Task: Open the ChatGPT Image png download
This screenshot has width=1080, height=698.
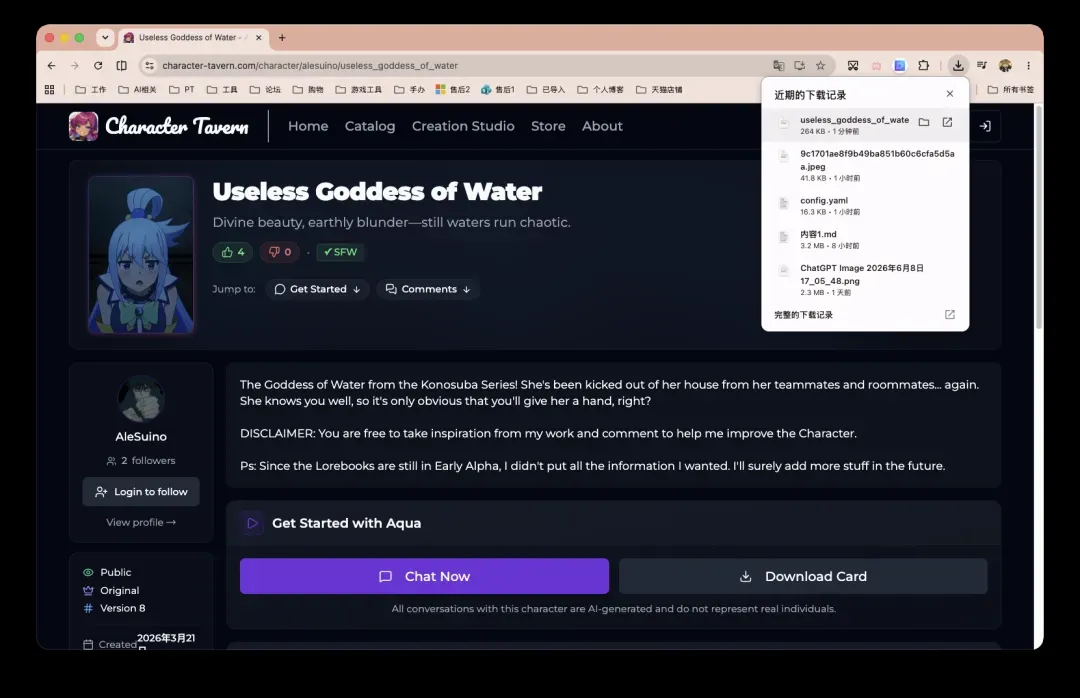Action: 865,280
